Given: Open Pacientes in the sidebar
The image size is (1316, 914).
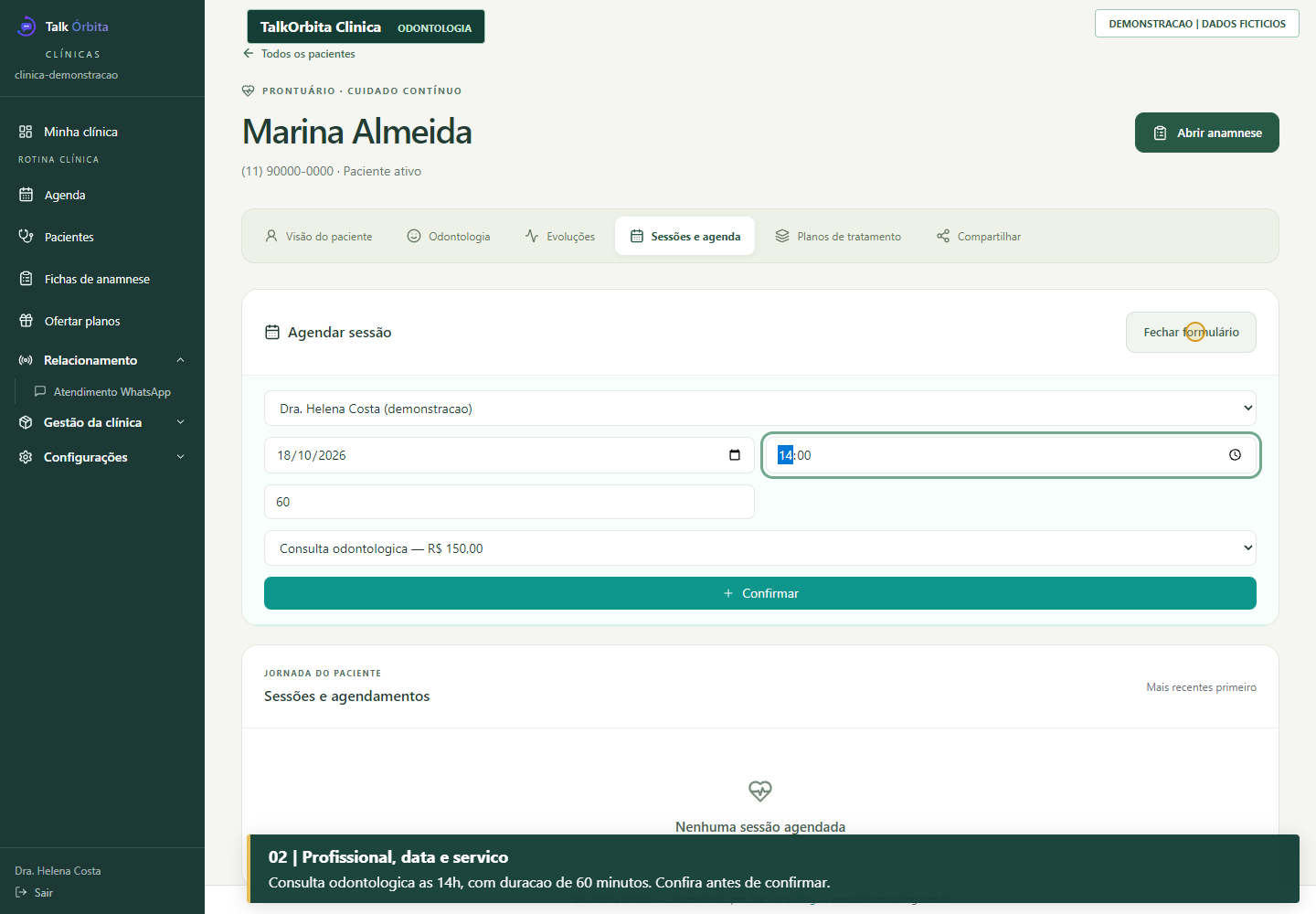Looking at the screenshot, I should [x=102, y=237].
